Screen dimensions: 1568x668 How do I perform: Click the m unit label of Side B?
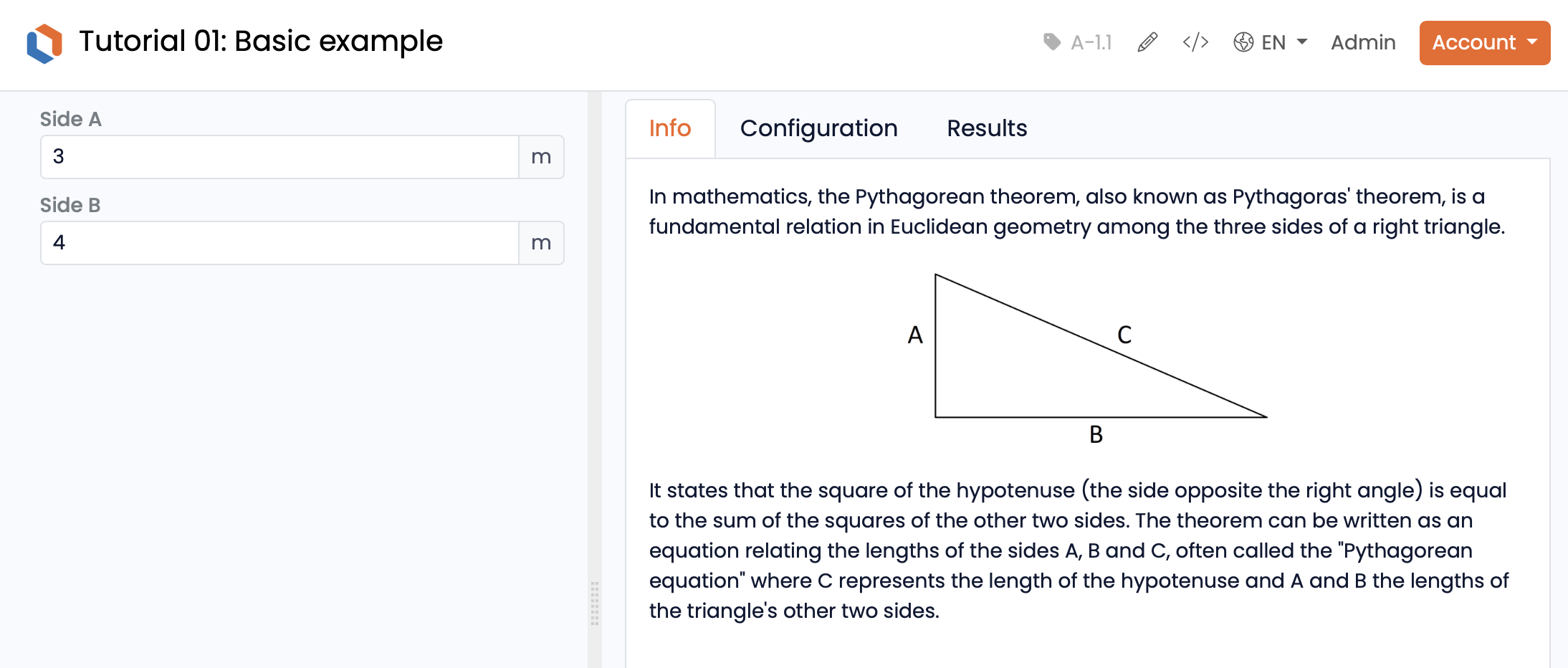[541, 243]
